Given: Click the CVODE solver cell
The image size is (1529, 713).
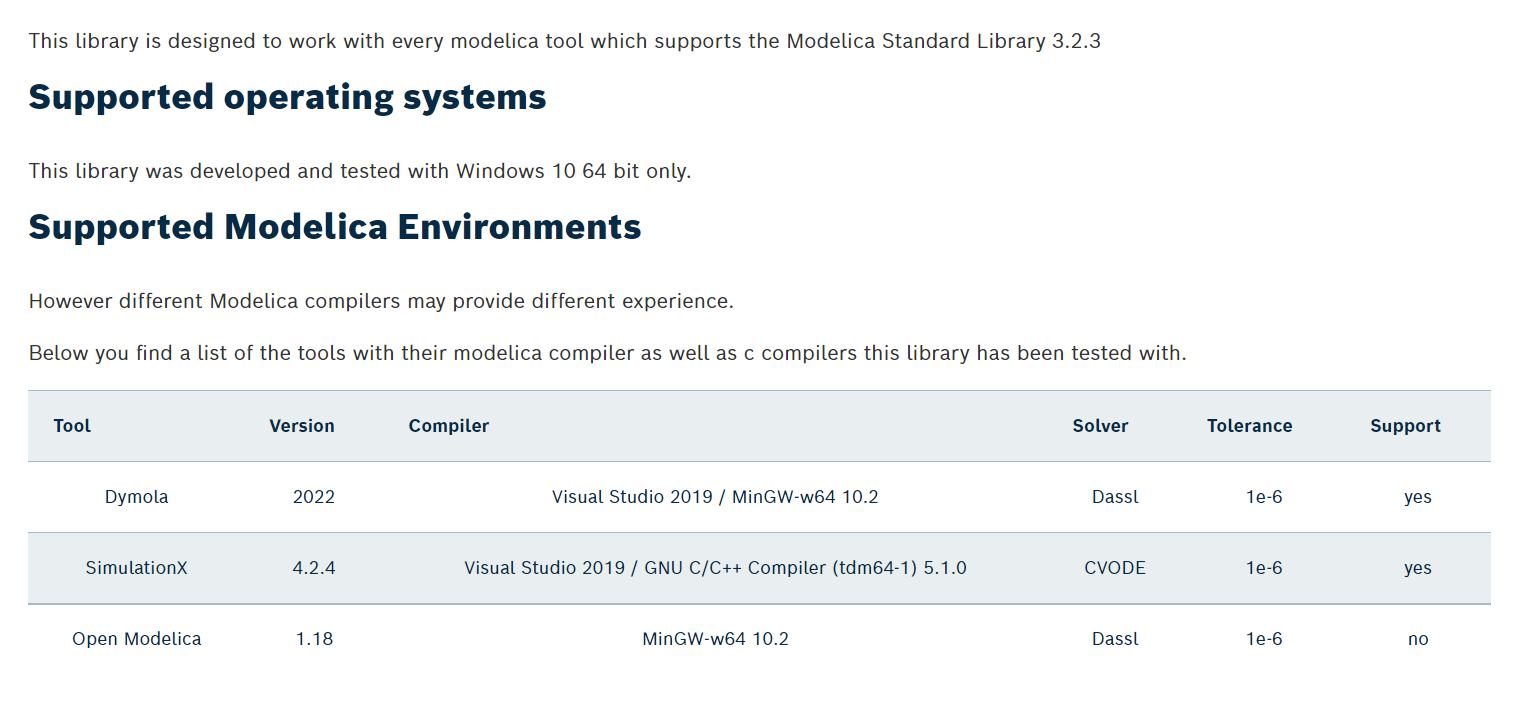Looking at the screenshot, I should point(1115,568).
